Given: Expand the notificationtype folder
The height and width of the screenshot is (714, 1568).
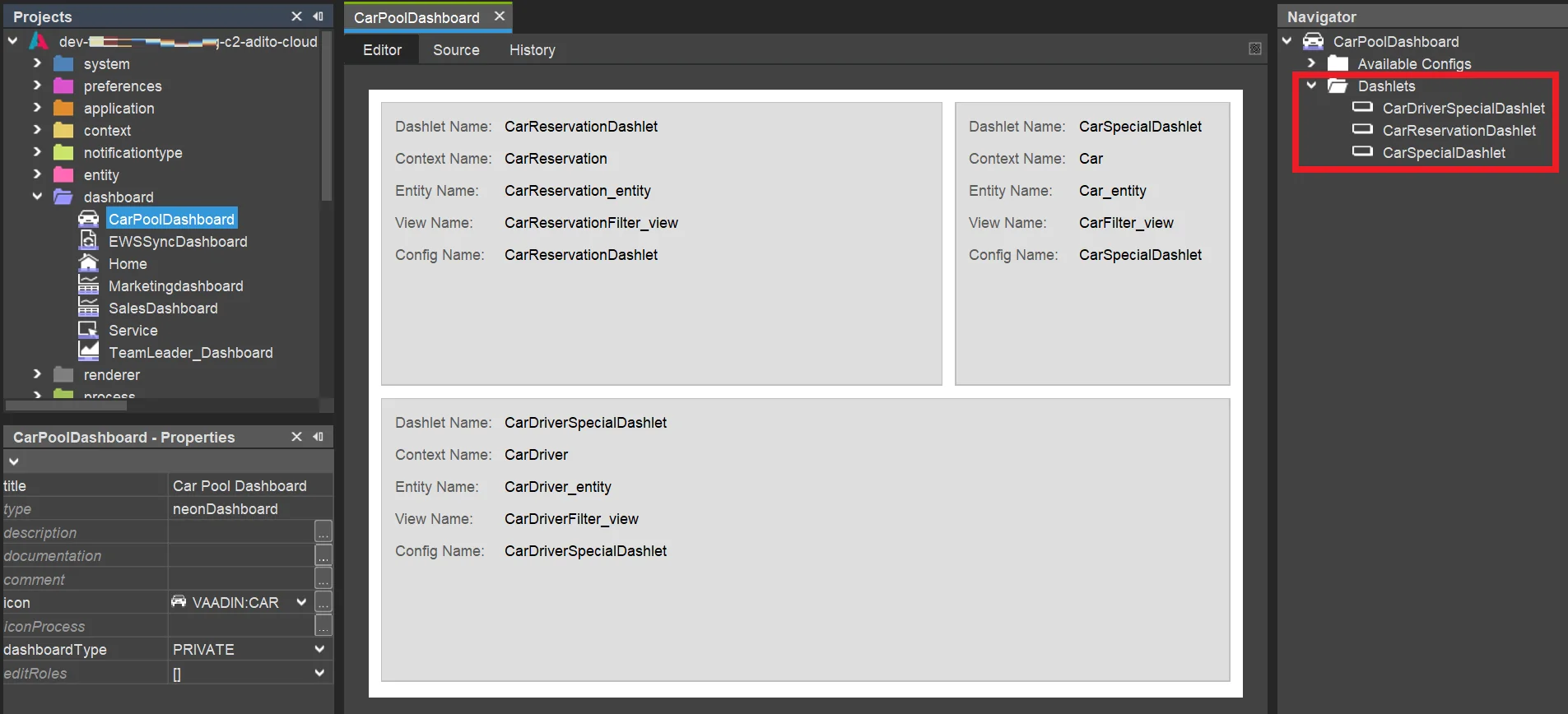Looking at the screenshot, I should pos(37,151).
